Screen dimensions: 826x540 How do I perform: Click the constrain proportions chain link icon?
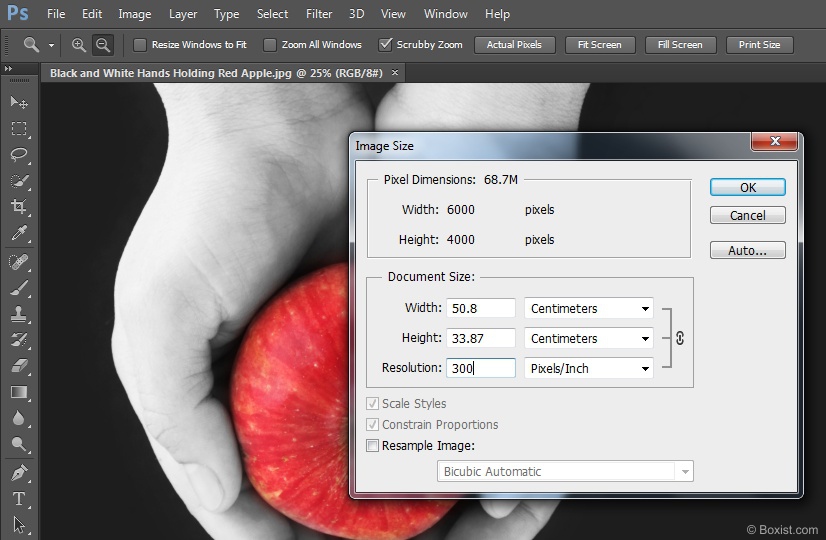[680, 338]
